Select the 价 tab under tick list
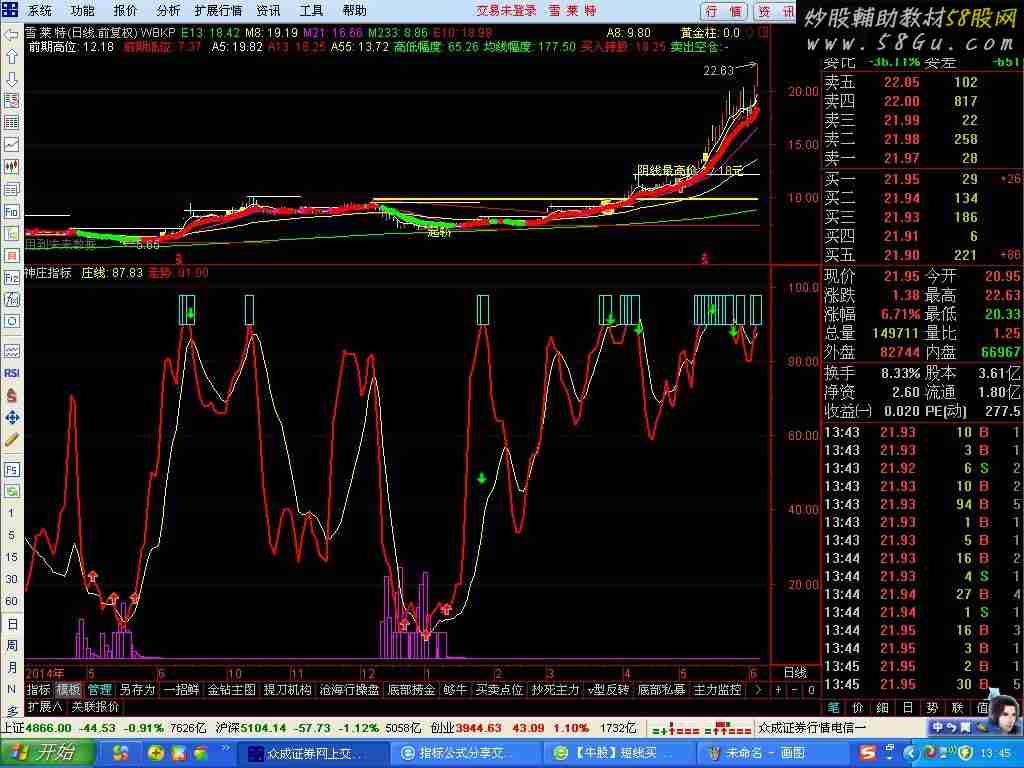Image resolution: width=1024 pixels, height=768 pixels. pos(858,707)
